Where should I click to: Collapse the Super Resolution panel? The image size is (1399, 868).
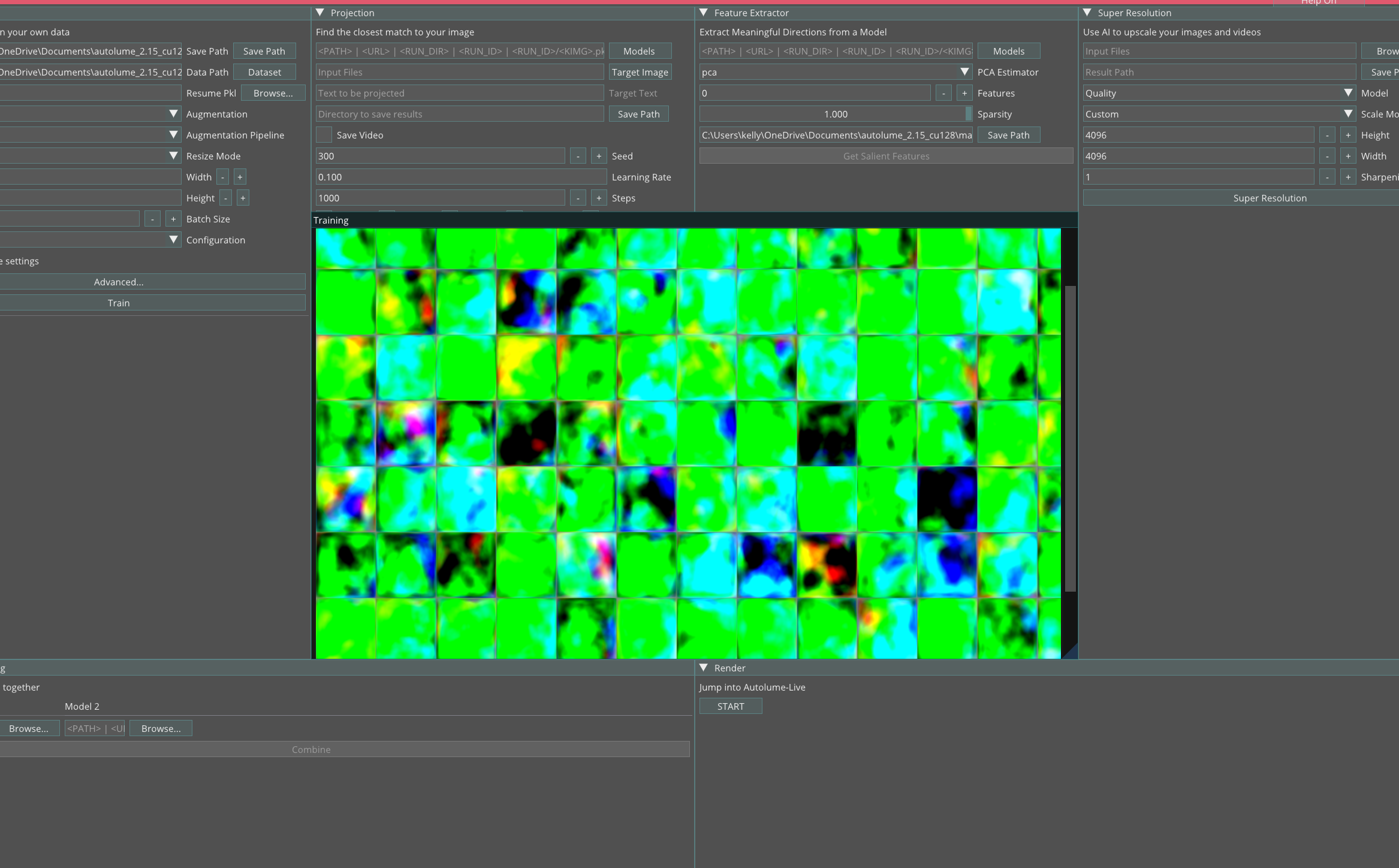[1088, 13]
